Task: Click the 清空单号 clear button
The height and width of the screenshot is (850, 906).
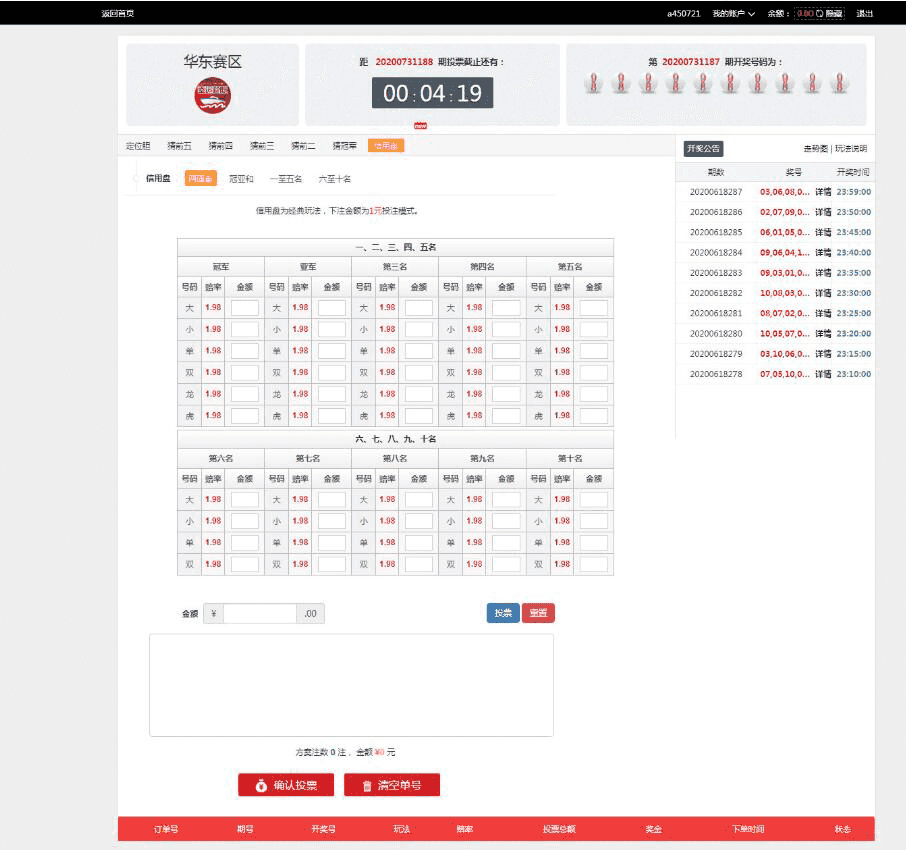Action: [x=392, y=785]
